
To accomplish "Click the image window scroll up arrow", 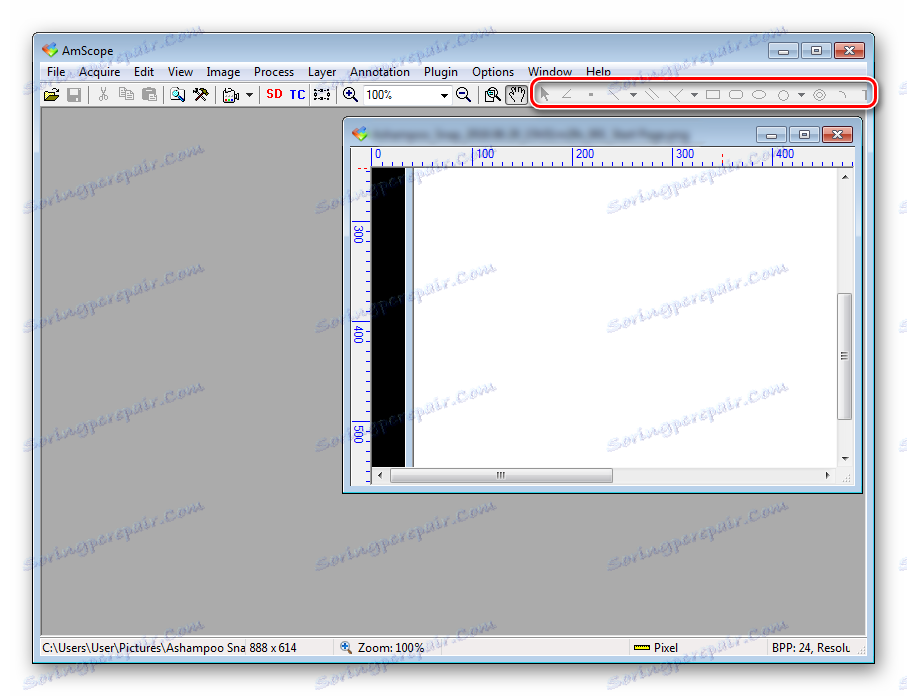I will click(845, 177).
